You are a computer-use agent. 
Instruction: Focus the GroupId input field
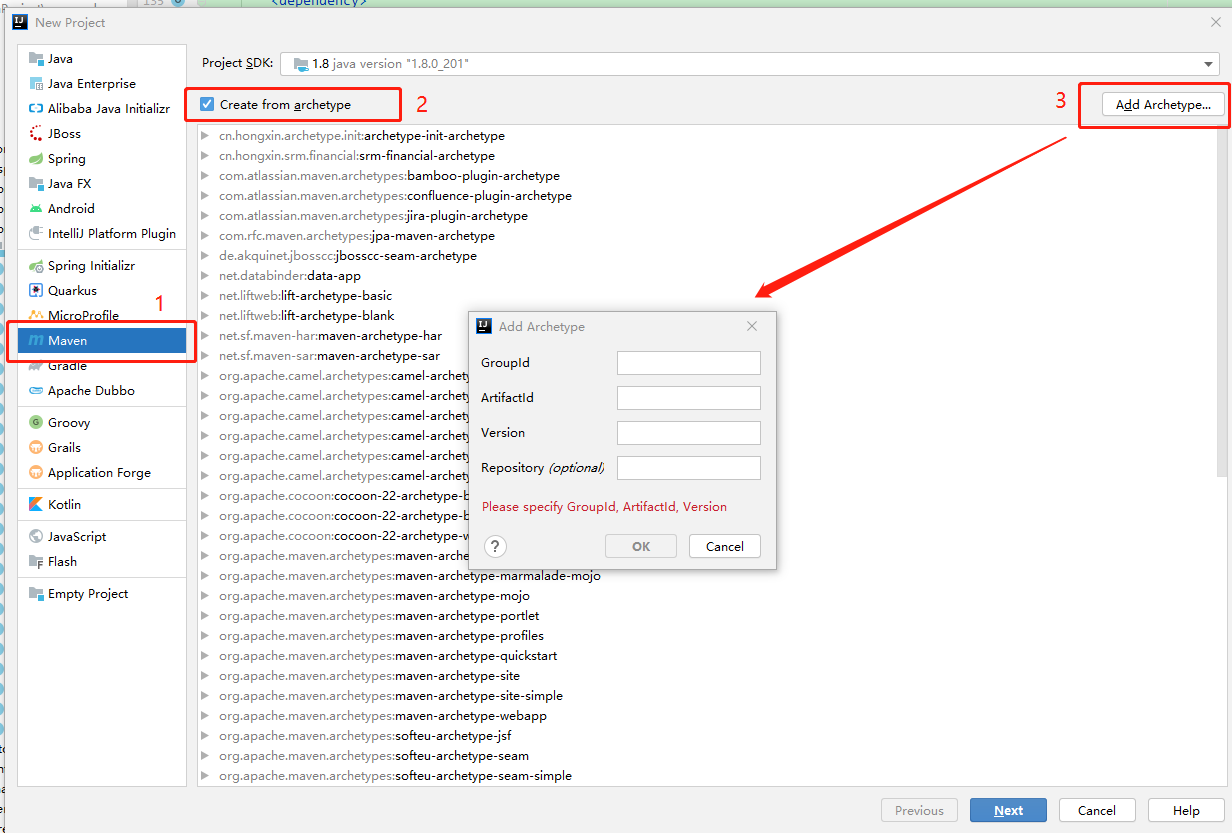(689, 363)
